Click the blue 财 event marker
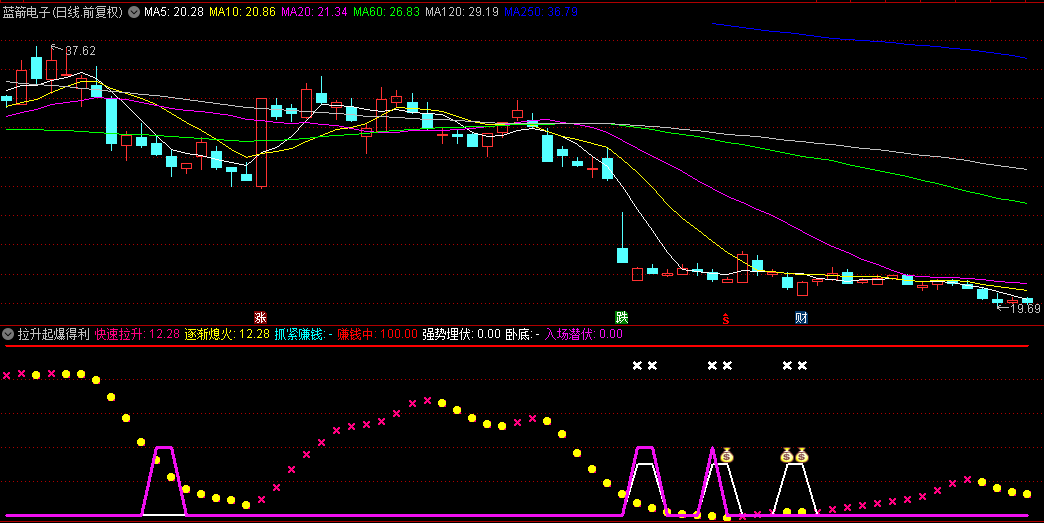The image size is (1044, 523). coord(801,318)
